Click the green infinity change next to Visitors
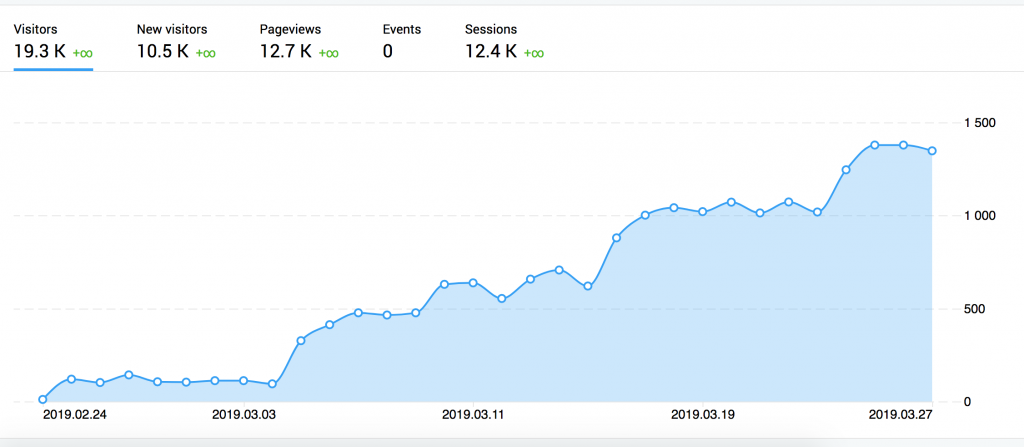The image size is (1024, 447). (82, 53)
